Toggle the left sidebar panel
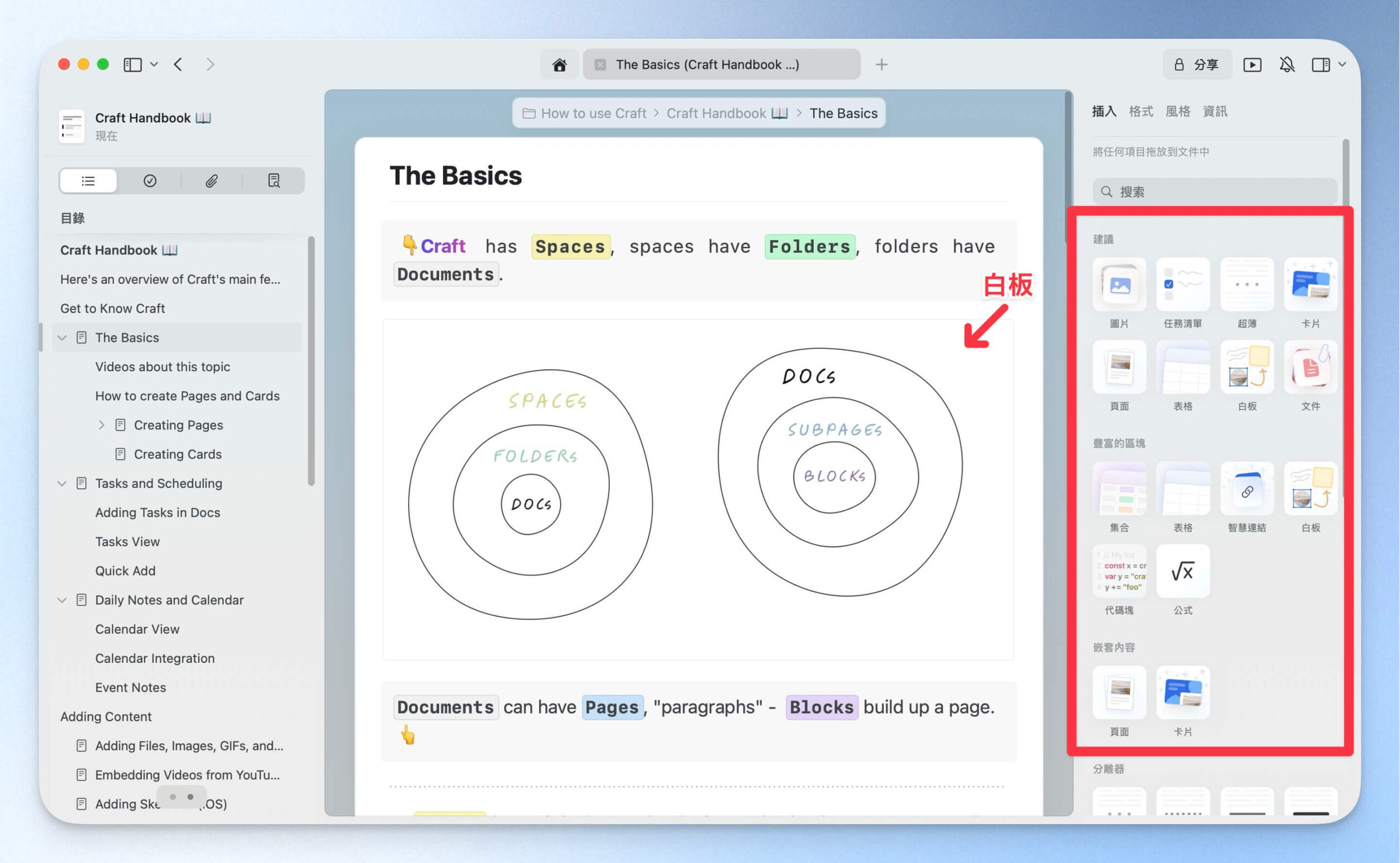The width and height of the screenshot is (1400, 863). (x=132, y=65)
